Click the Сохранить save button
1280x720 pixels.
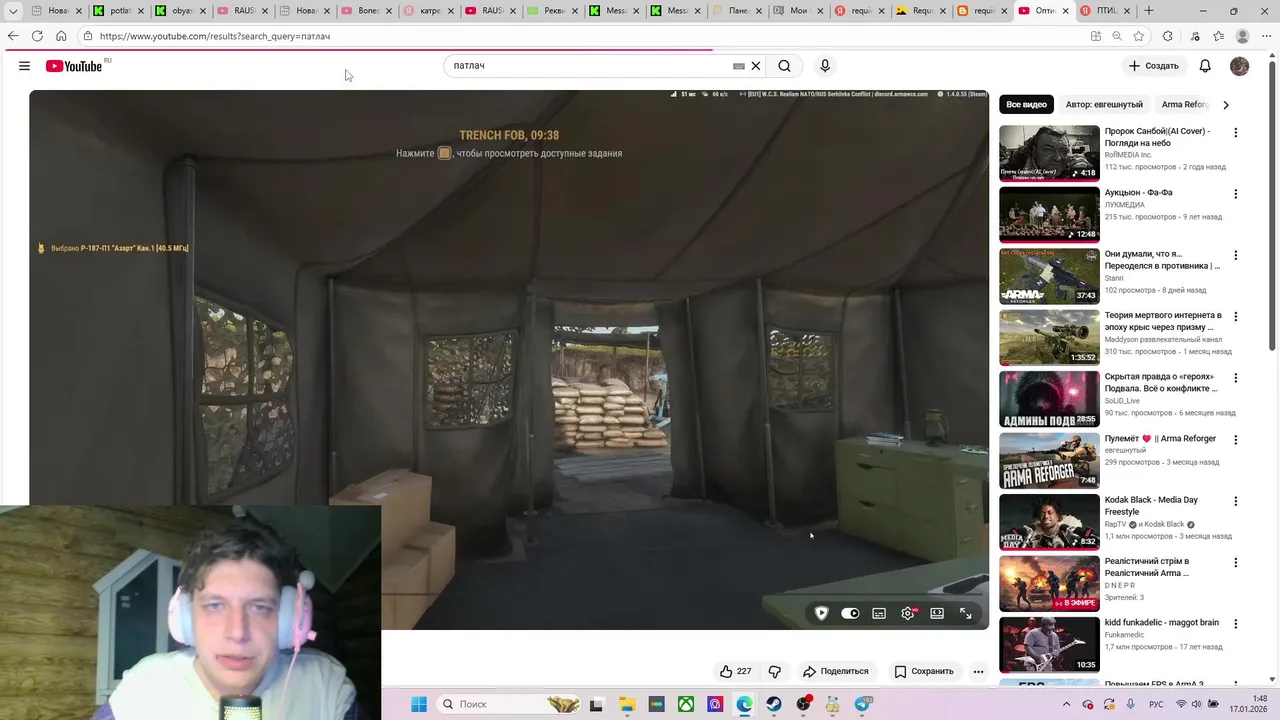tap(924, 671)
